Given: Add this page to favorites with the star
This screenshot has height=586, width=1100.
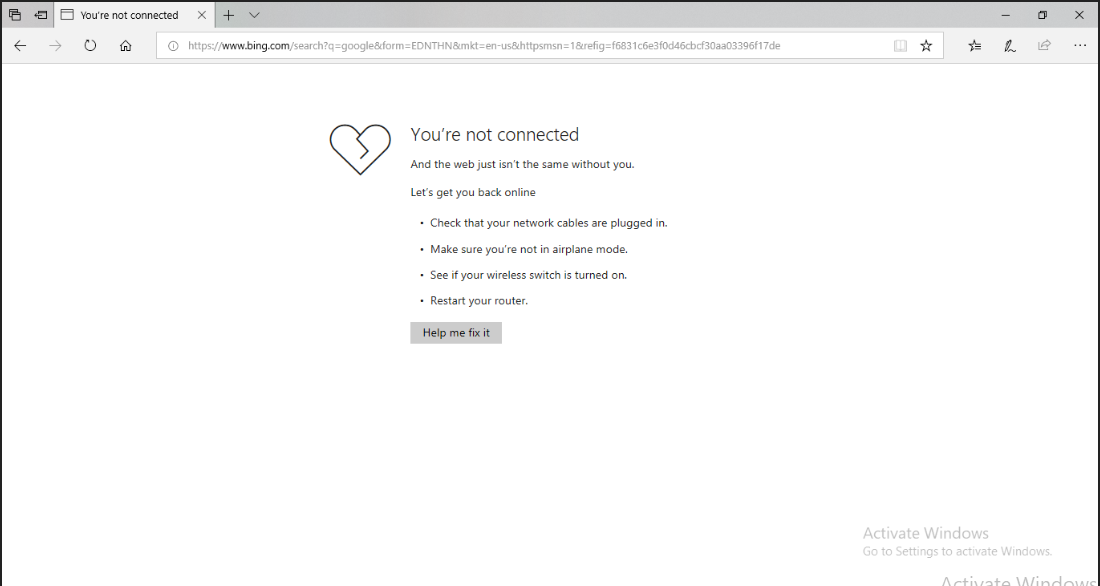Looking at the screenshot, I should click(x=926, y=45).
